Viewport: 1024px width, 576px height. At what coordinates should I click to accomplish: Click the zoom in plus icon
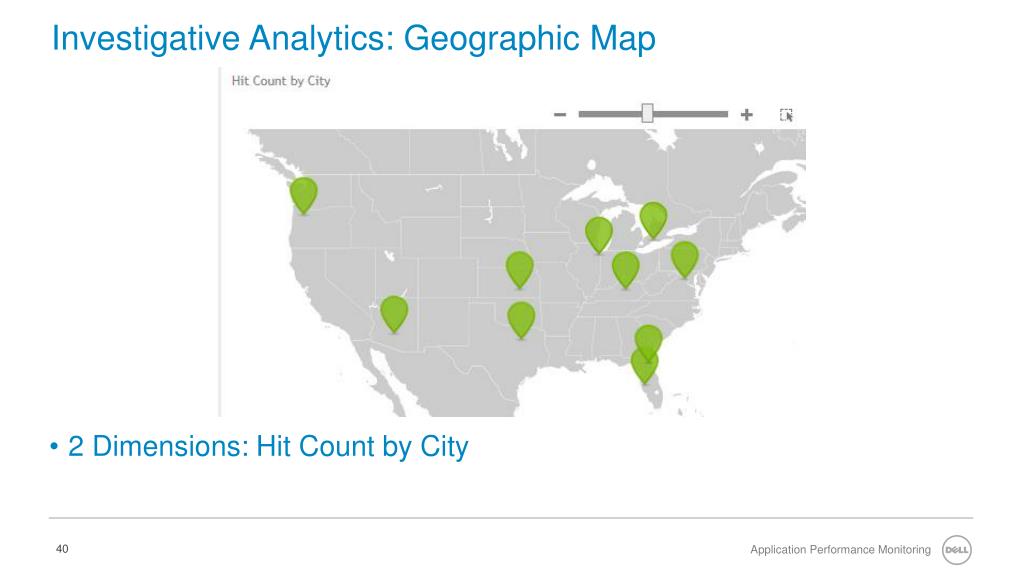coord(746,114)
